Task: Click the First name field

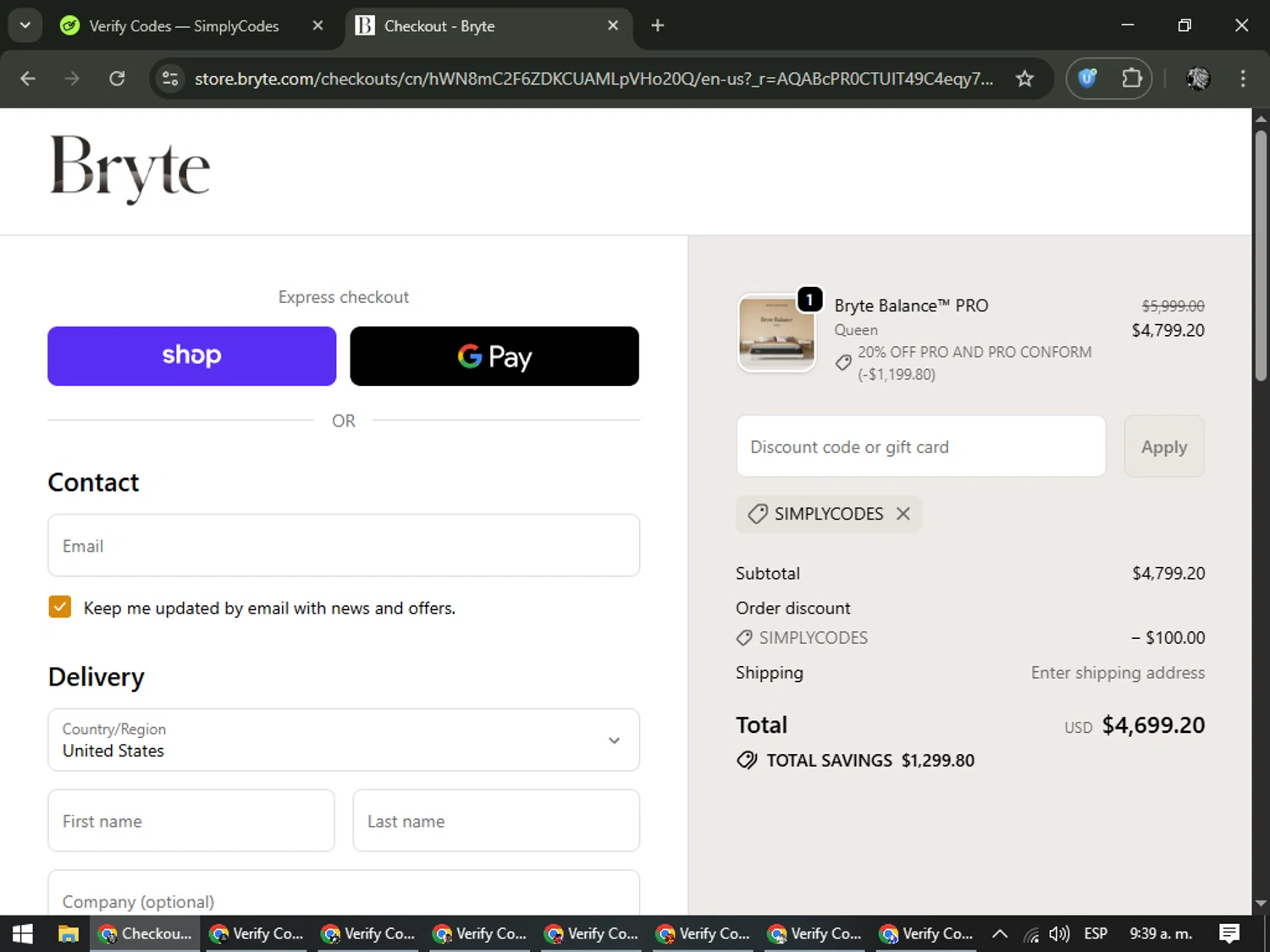Action: pyautogui.click(x=191, y=821)
